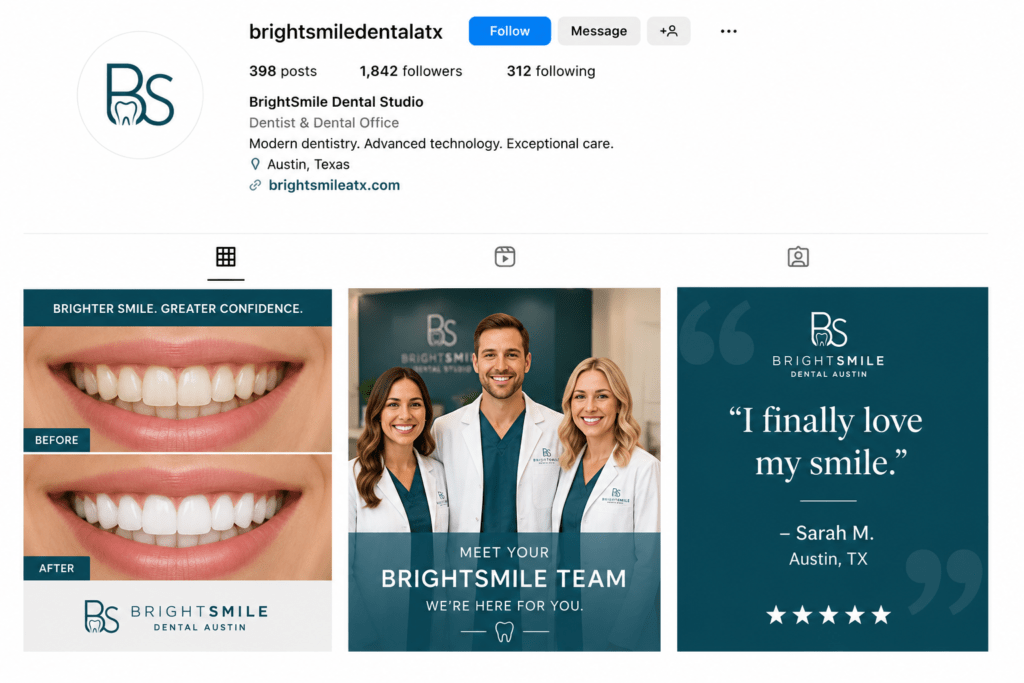Click the location pin icon beside Austin, Texas
The width and height of the screenshot is (1024, 683).
click(x=255, y=164)
